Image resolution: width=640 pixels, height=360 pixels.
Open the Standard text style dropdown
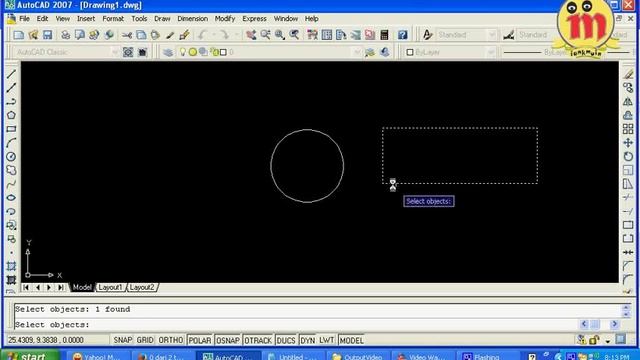492,35
